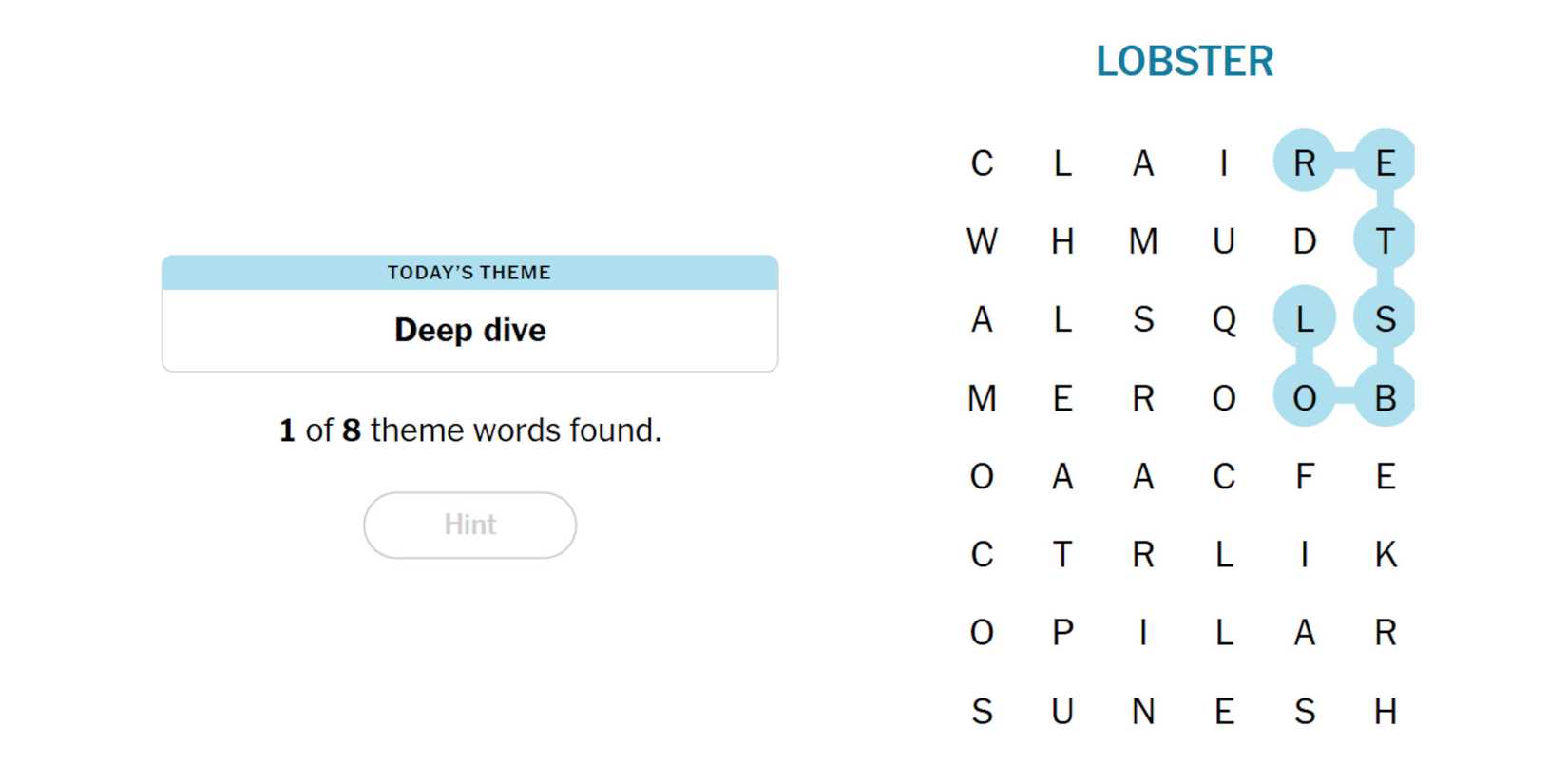Viewport: 1568px width, 784px height.
Task: Click the highlighted letter R
Action: (x=1305, y=163)
